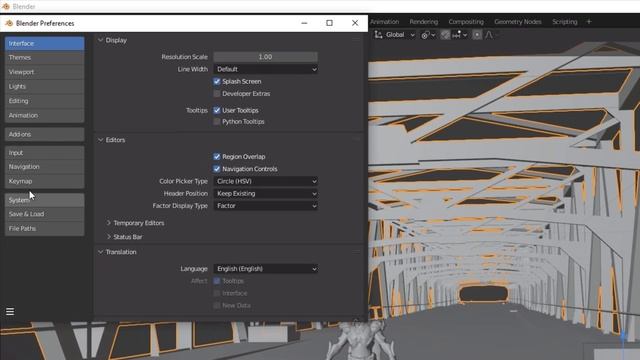The width and height of the screenshot is (640, 360).
Task: Toggle the translation Interface checkbox
Action: [x=217, y=293]
